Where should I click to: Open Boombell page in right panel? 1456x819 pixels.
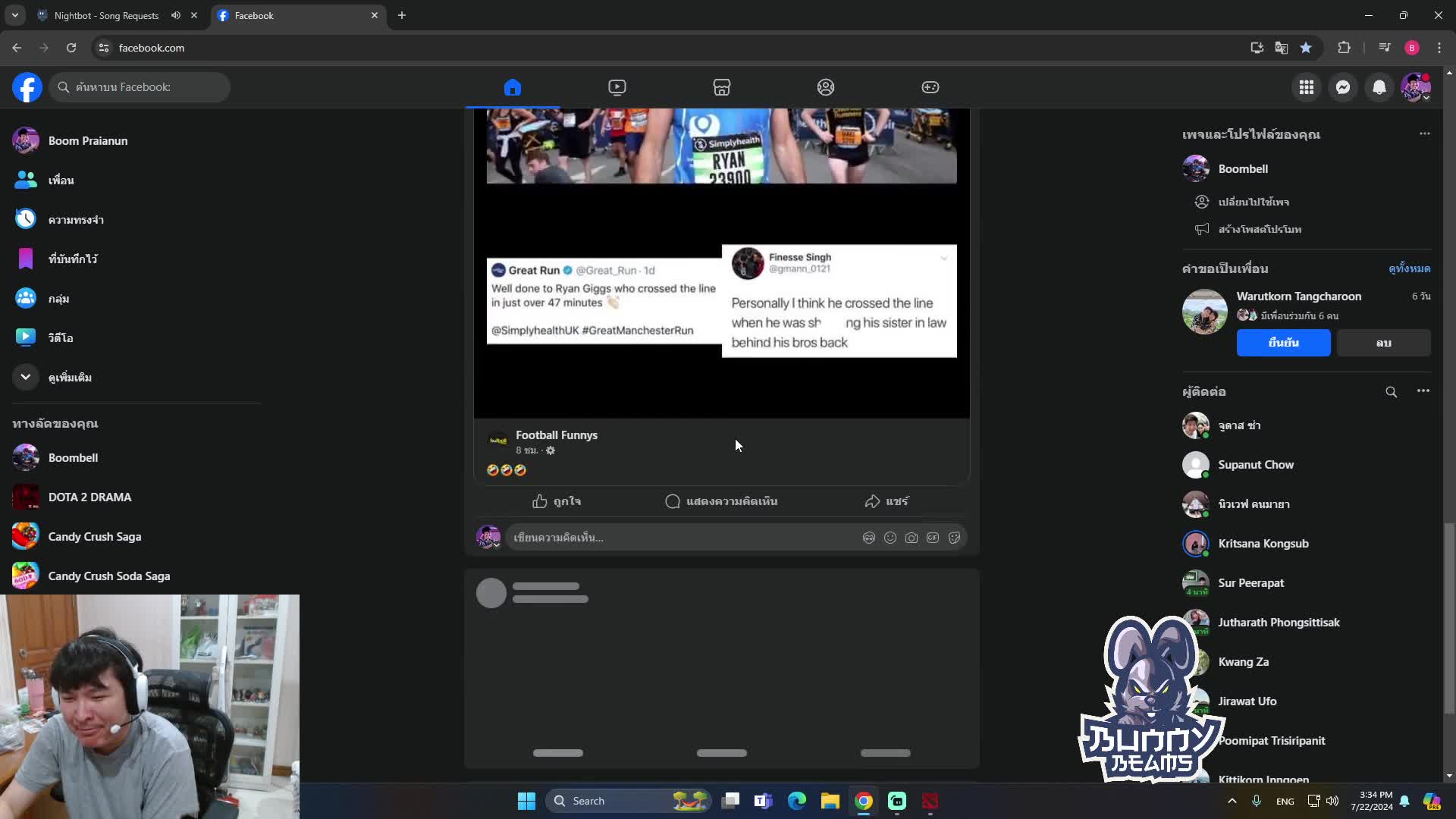point(1306,169)
